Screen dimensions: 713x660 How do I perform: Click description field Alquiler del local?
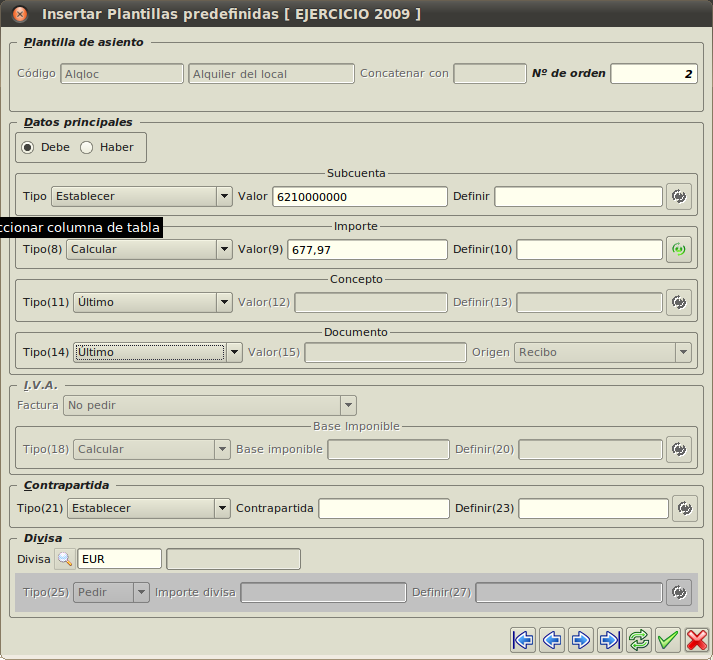(x=271, y=74)
